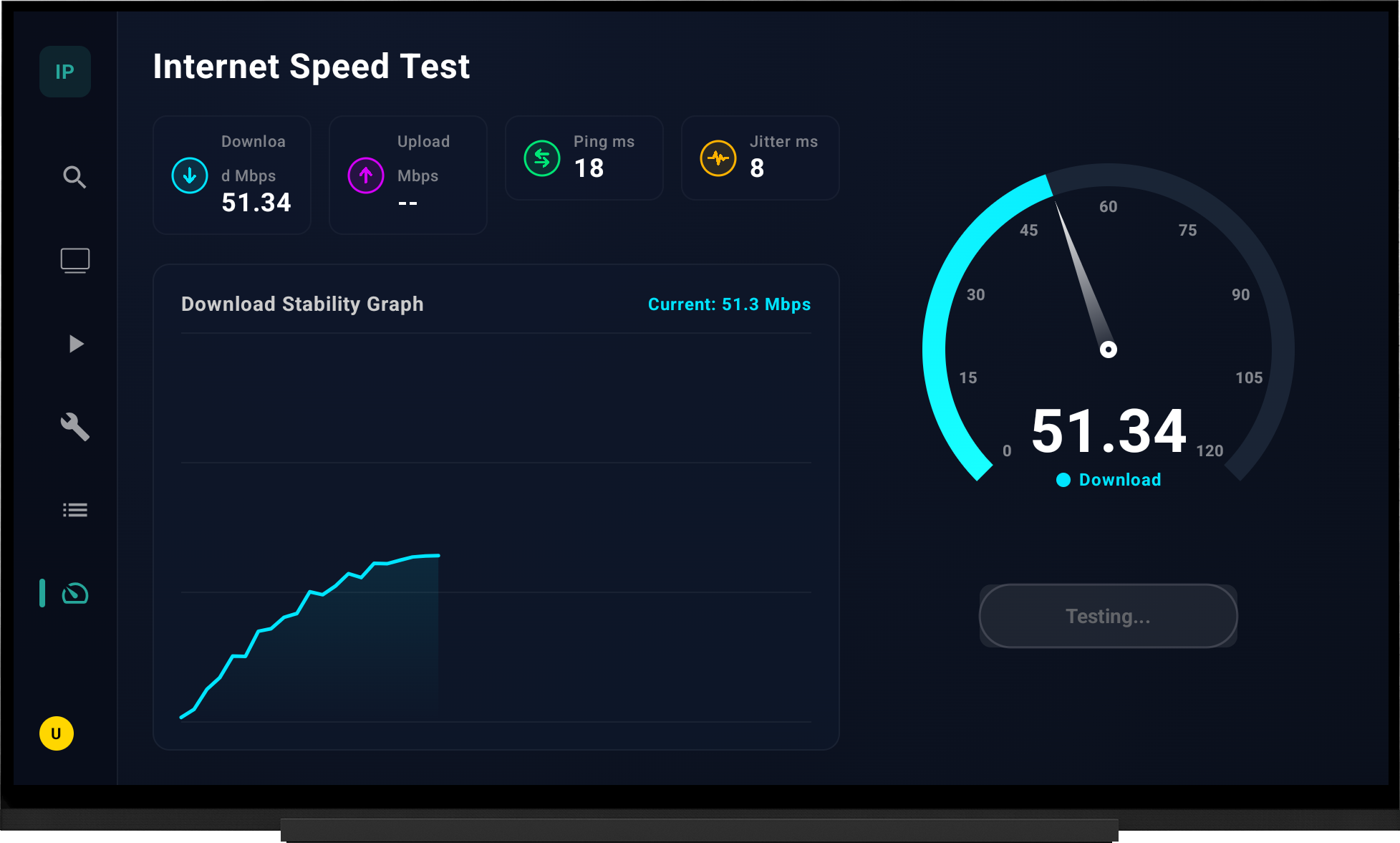Click the magenta upload arrow icon

pos(366,175)
